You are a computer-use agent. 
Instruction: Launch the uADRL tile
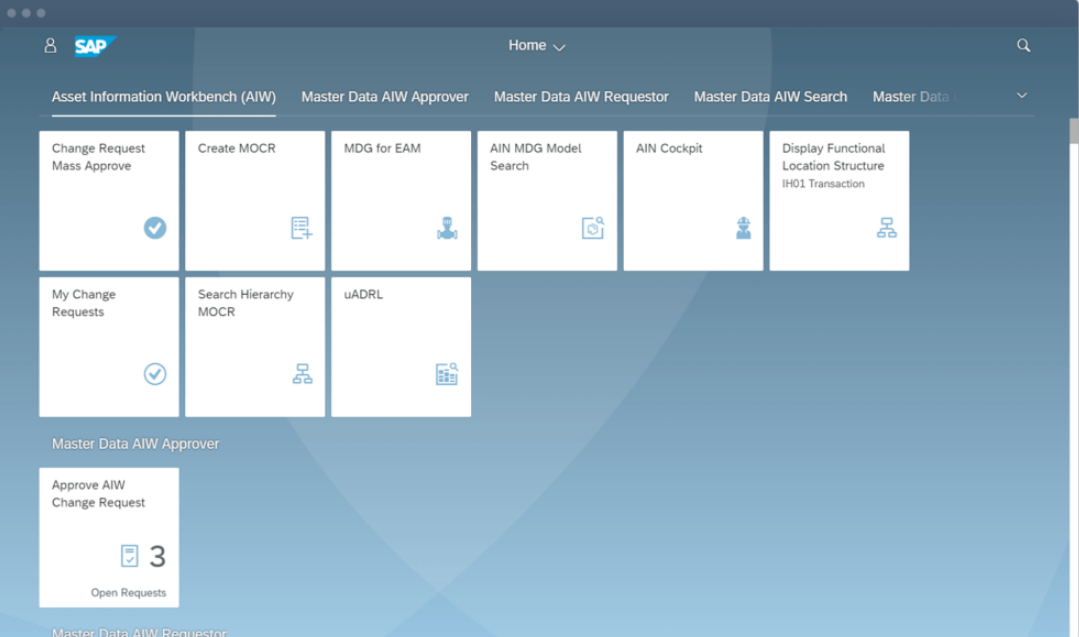[x=401, y=347]
